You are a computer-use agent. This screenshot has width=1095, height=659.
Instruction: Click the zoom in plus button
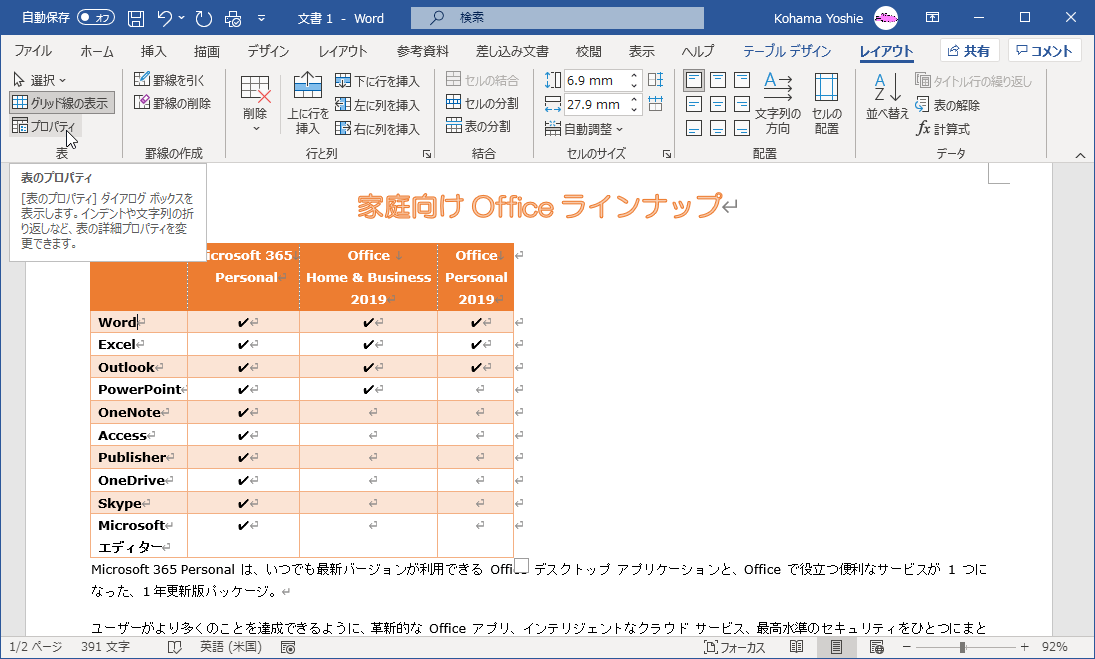[x=1024, y=647]
